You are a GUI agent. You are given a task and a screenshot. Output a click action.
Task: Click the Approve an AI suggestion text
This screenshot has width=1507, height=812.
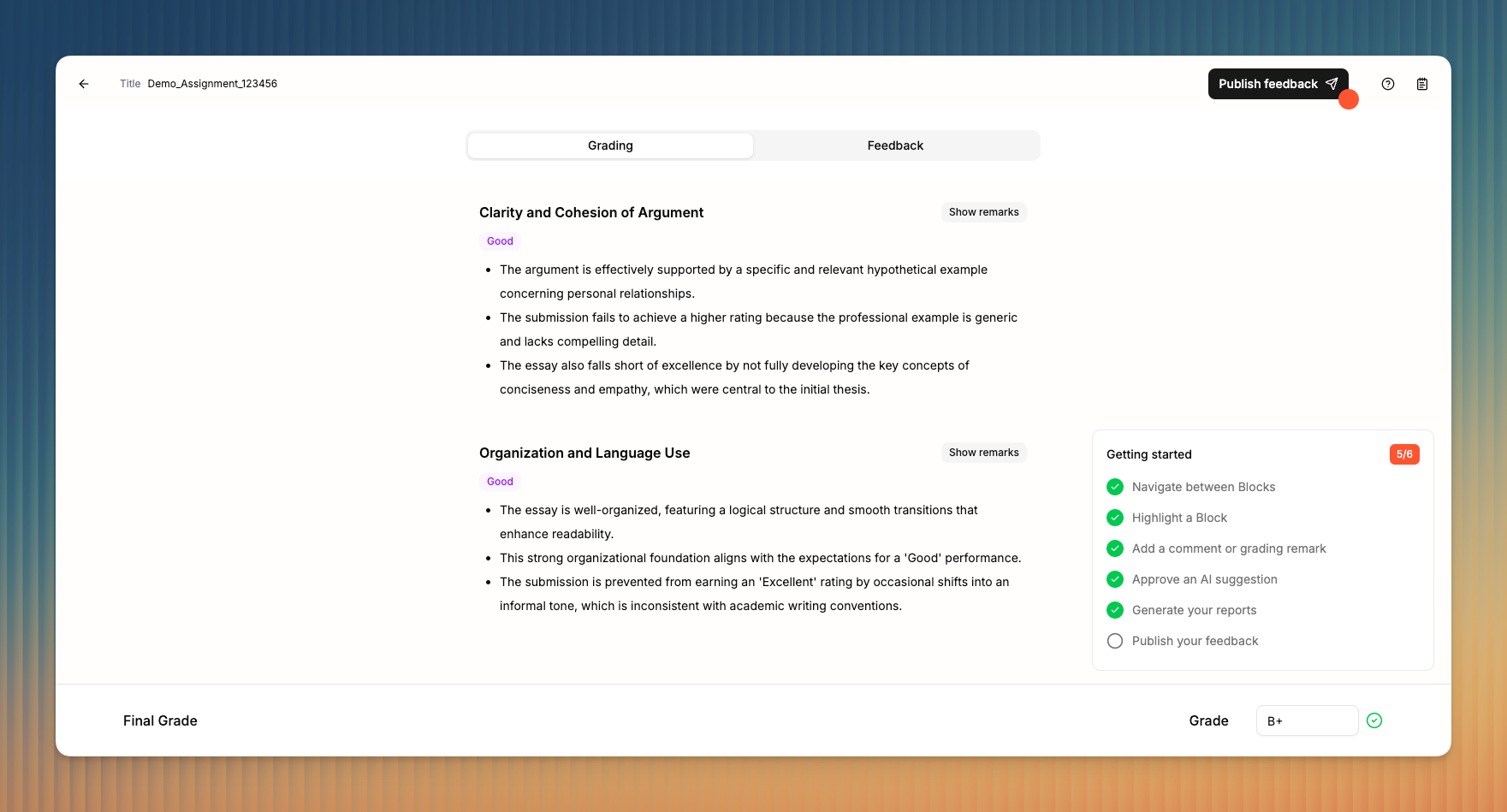point(1204,579)
